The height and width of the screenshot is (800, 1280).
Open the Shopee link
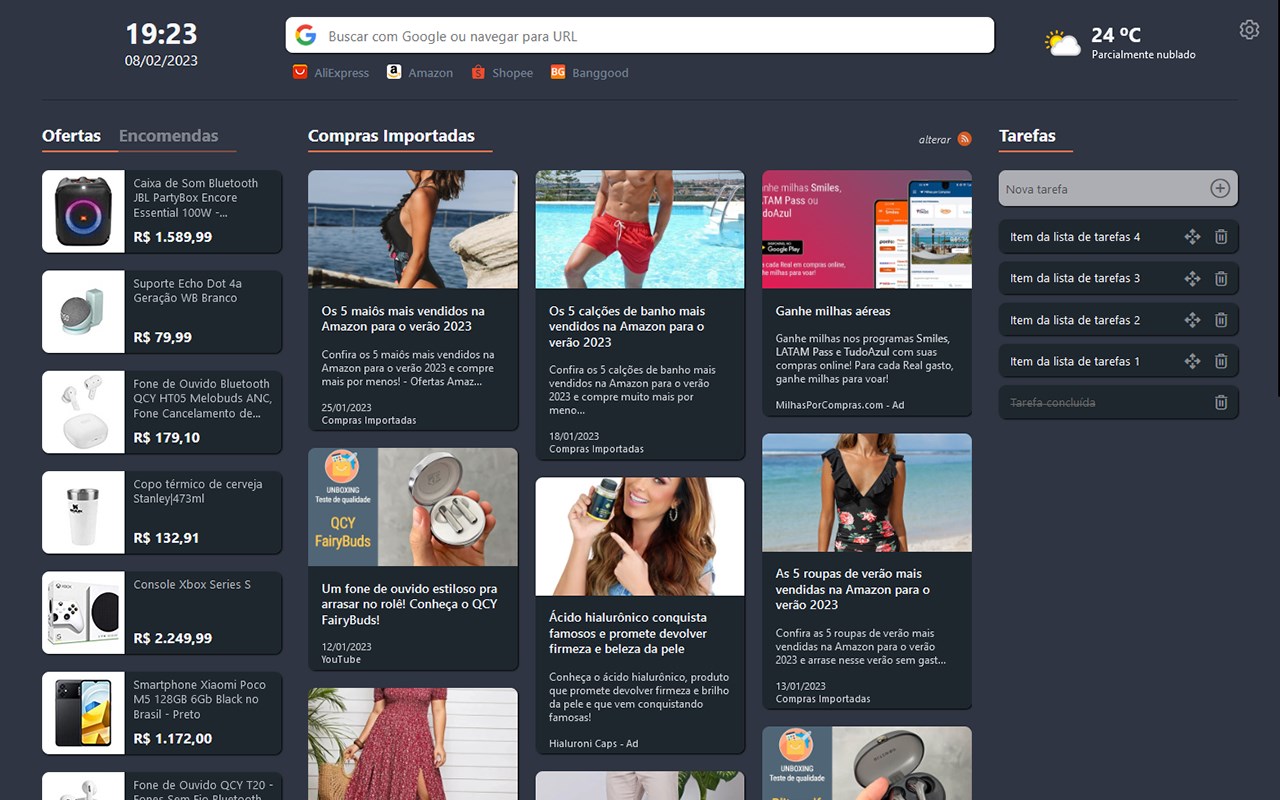tap(512, 73)
